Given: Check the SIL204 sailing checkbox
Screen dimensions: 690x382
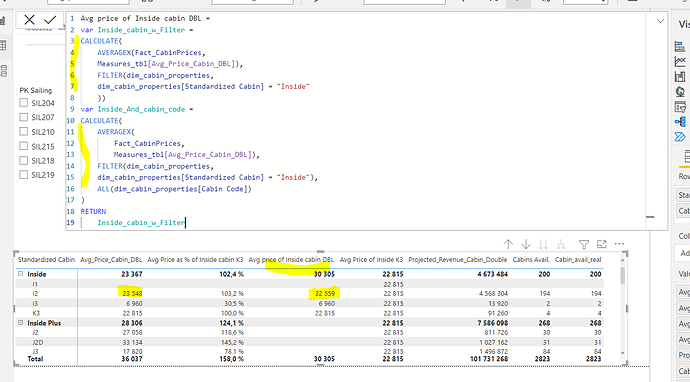Looking at the screenshot, I should 24,103.
